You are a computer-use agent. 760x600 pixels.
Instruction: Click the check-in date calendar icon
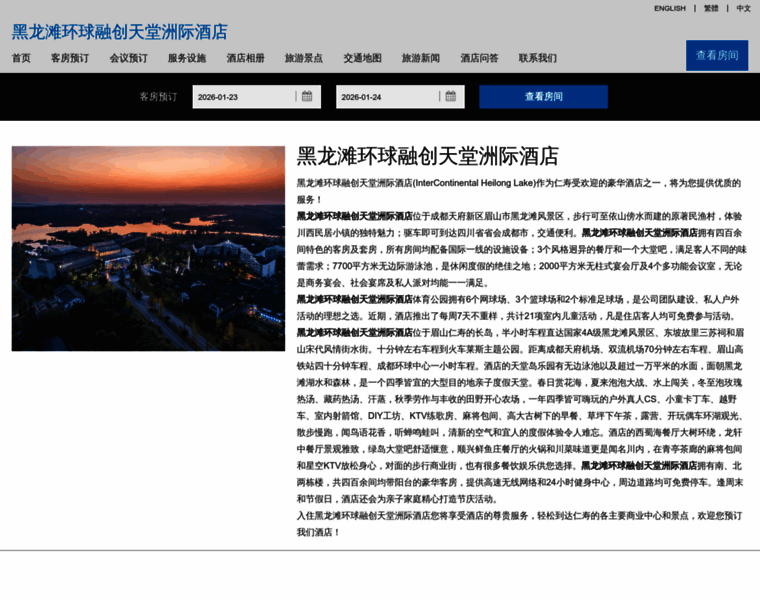click(x=307, y=97)
